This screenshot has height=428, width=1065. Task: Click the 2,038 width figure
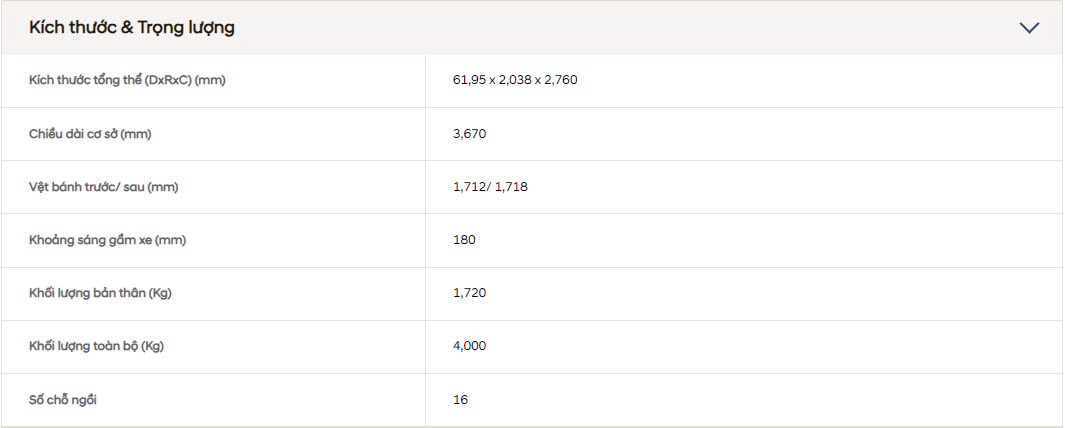(517, 80)
